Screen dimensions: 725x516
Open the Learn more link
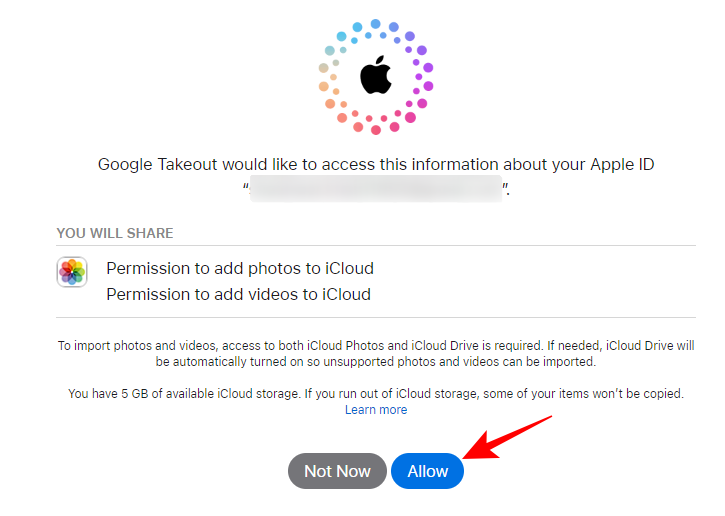point(376,410)
